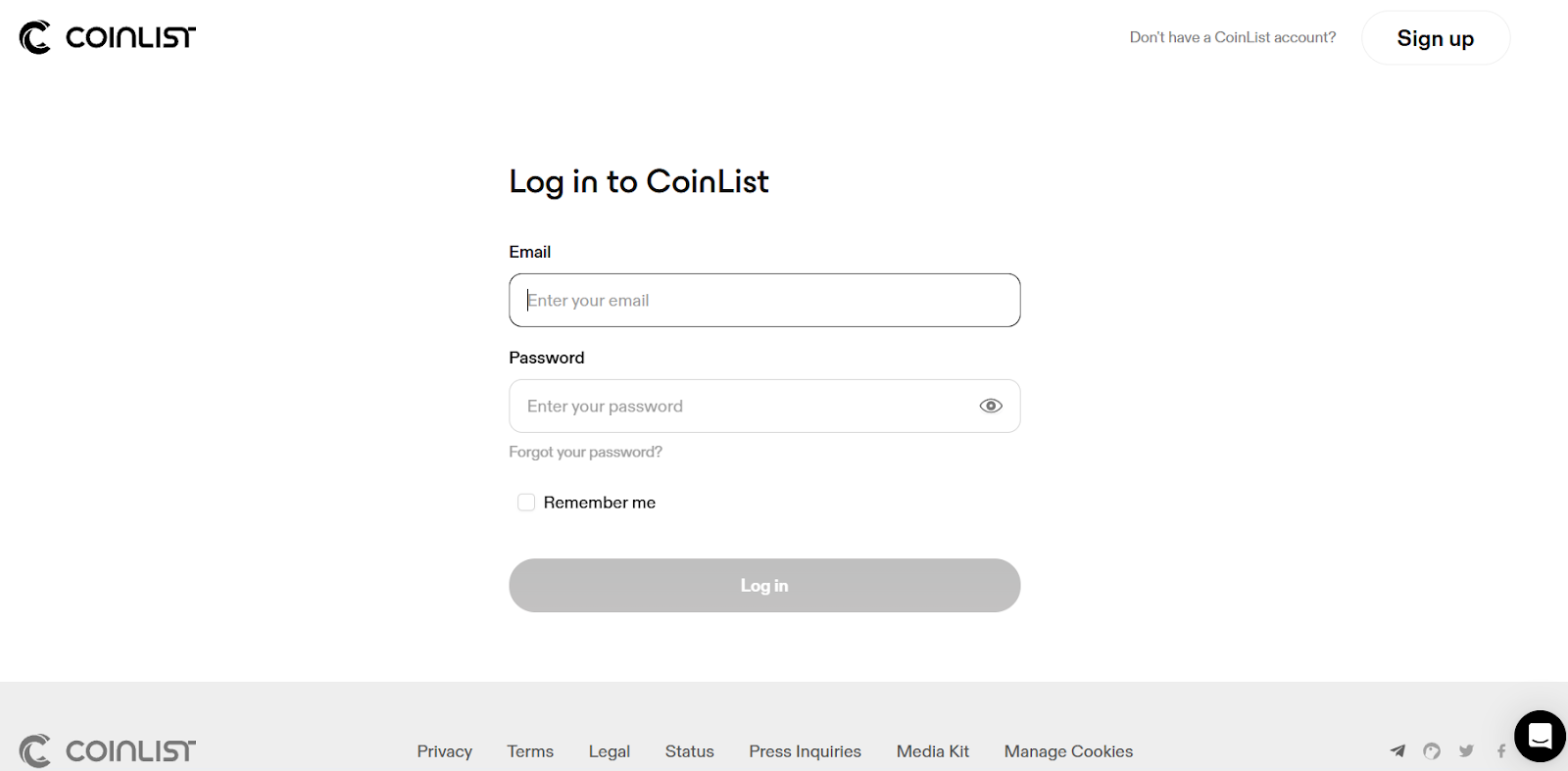Click the Don't have a CoinList account text
The image size is (1568, 771).
(1232, 36)
